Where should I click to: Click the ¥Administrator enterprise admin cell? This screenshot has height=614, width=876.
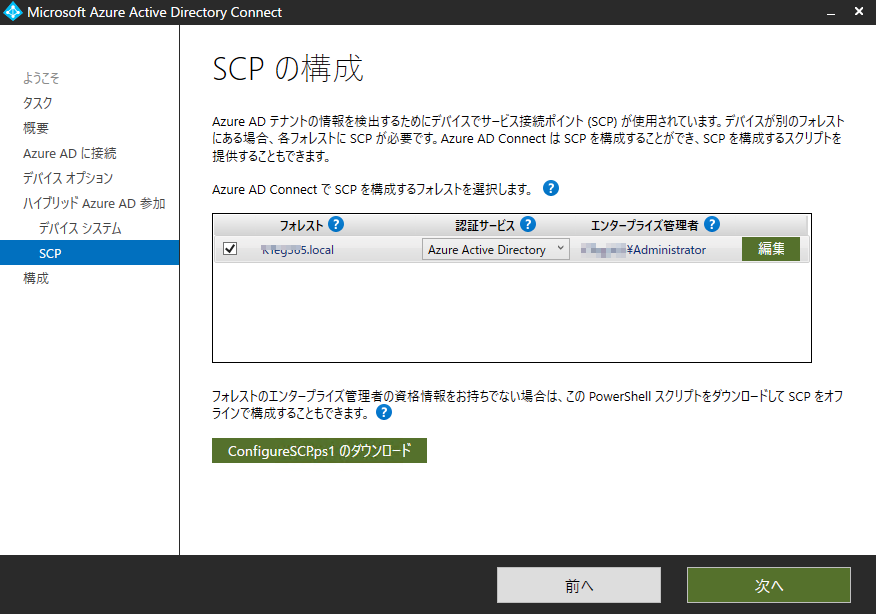tap(643, 250)
